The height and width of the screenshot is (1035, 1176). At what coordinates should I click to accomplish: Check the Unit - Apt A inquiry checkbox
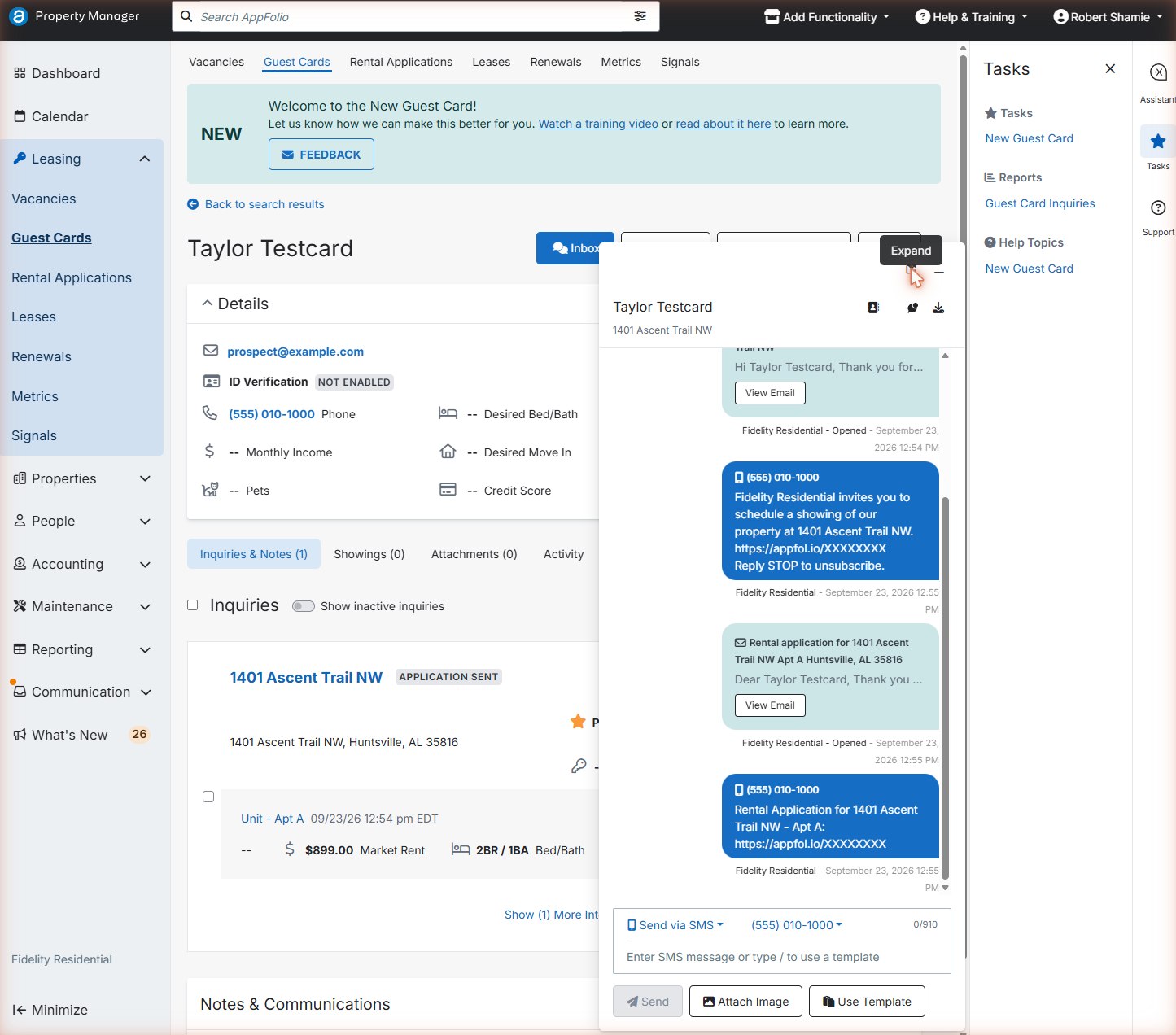(208, 797)
